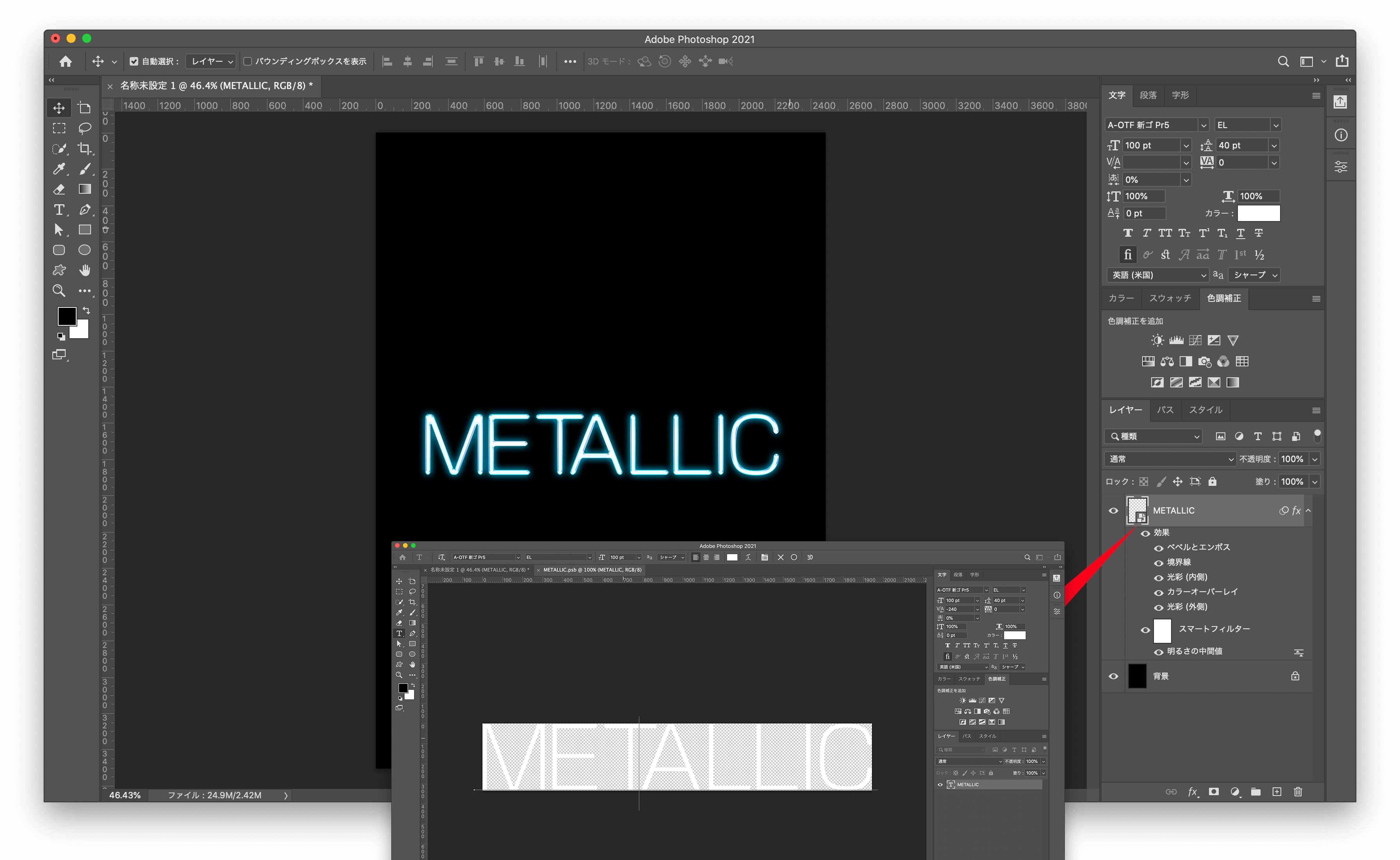Toggle visibility of ベベルとエンボス effect

1159,548
